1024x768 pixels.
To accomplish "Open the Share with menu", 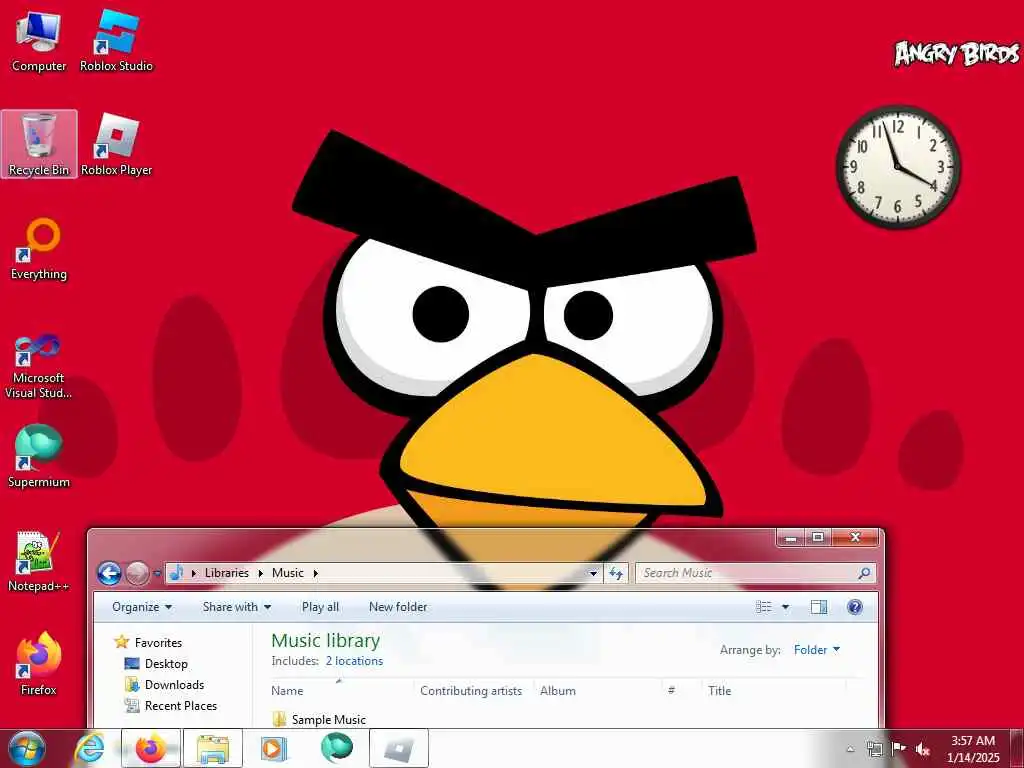I will (x=236, y=607).
